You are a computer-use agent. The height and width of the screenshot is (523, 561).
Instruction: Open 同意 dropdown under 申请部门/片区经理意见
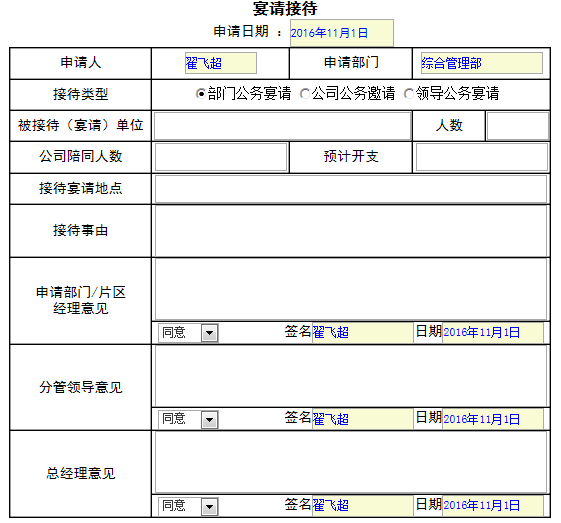click(x=189, y=333)
